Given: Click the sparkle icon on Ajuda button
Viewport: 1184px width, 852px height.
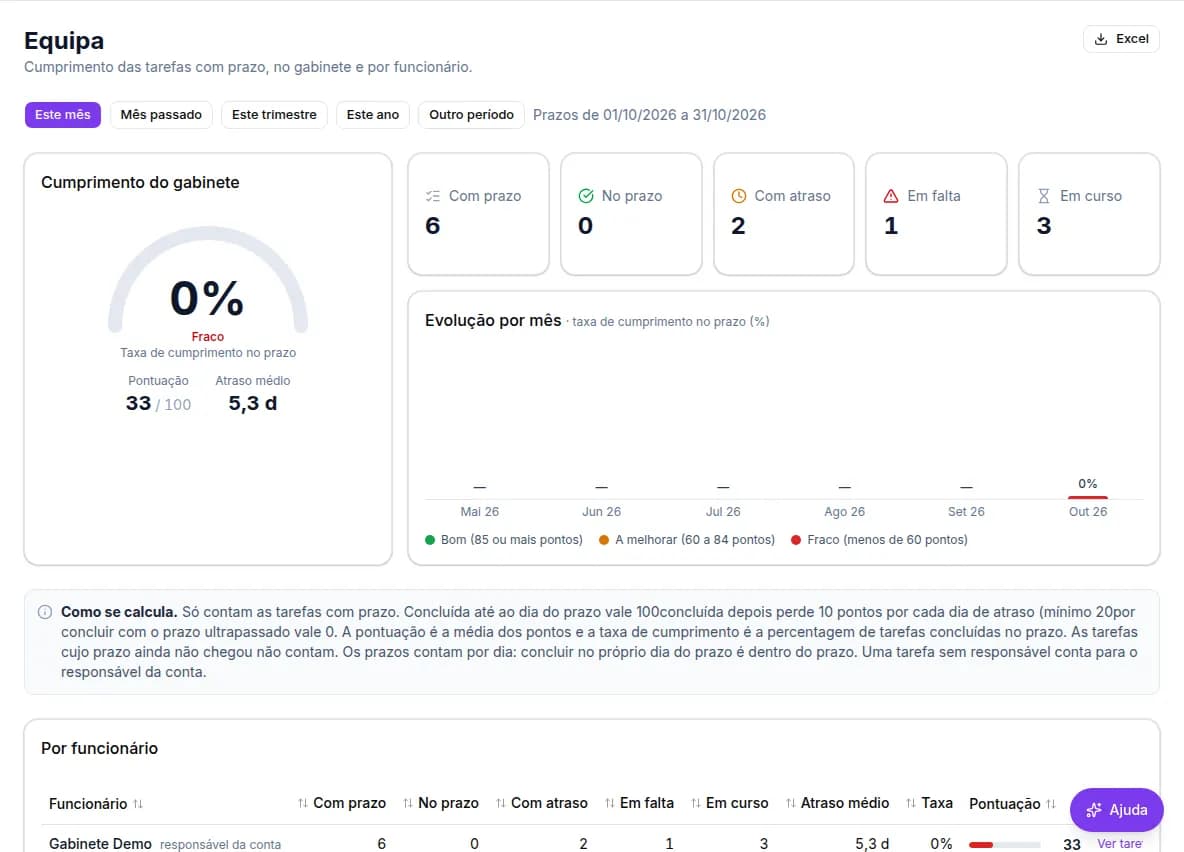Looking at the screenshot, I should [1093, 810].
